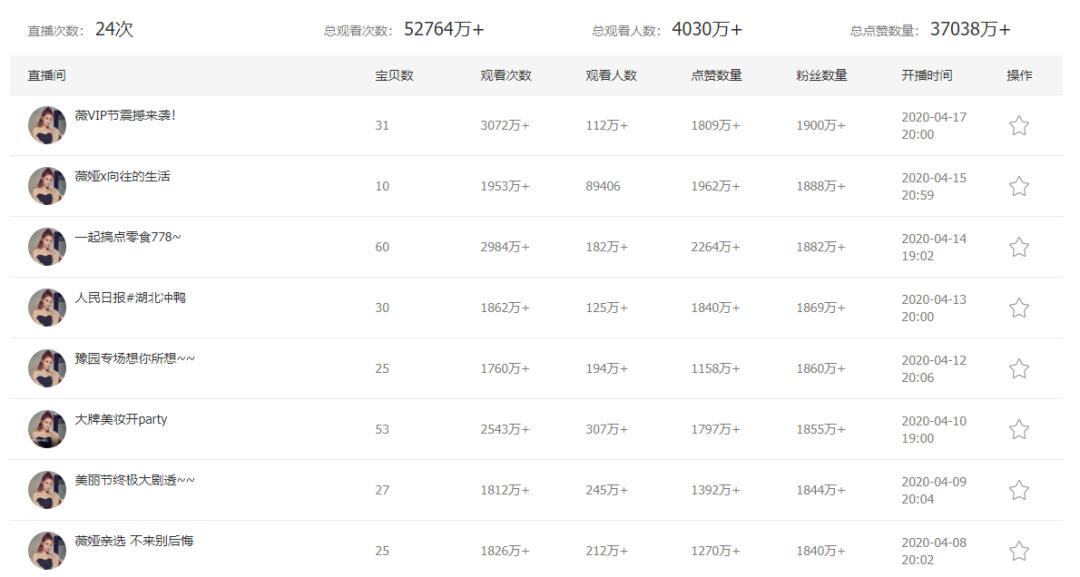Open avatar of 薇娅x向往的生活 stream

[x=47, y=186]
